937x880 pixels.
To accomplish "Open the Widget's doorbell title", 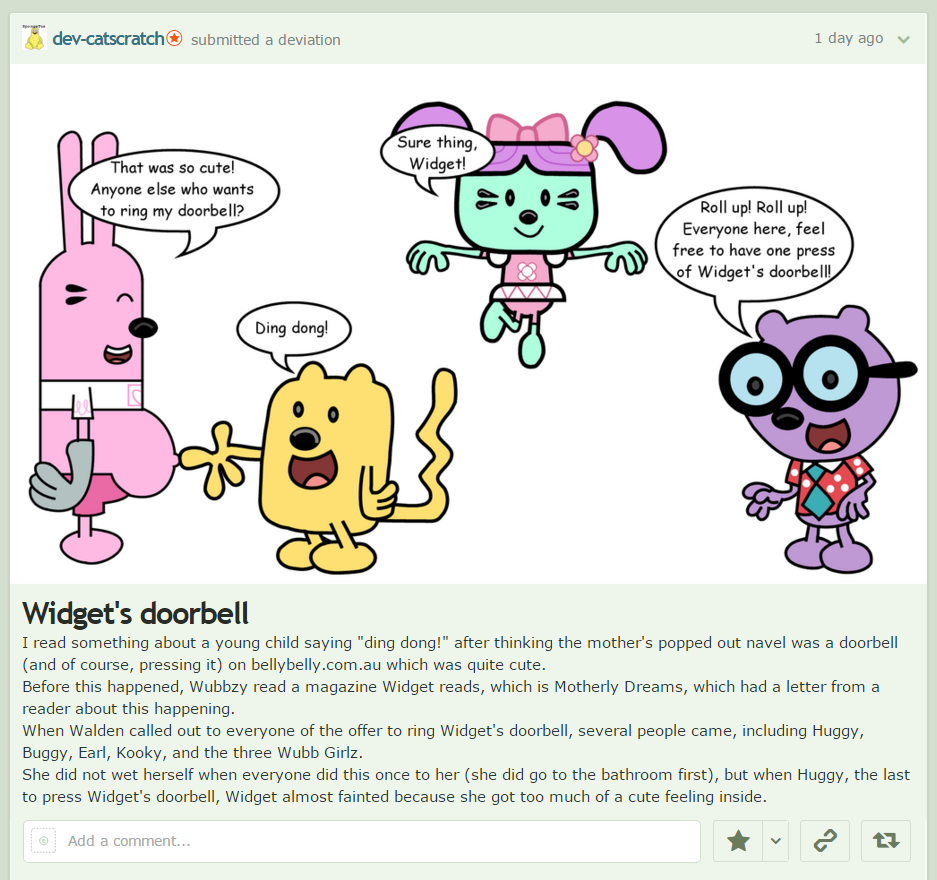I will (136, 614).
